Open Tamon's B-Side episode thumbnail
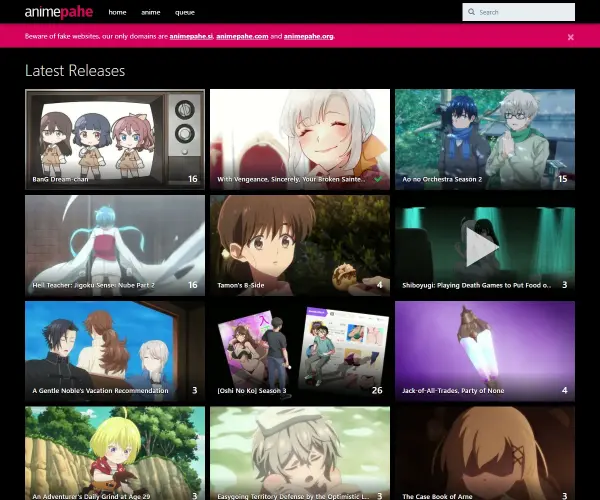This screenshot has height=500, width=600. [x=300, y=245]
